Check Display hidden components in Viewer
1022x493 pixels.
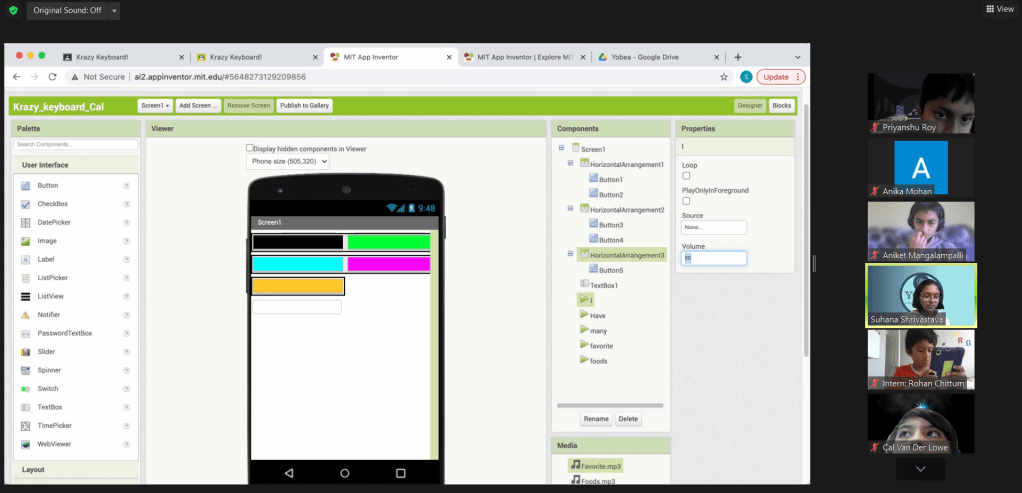250,148
